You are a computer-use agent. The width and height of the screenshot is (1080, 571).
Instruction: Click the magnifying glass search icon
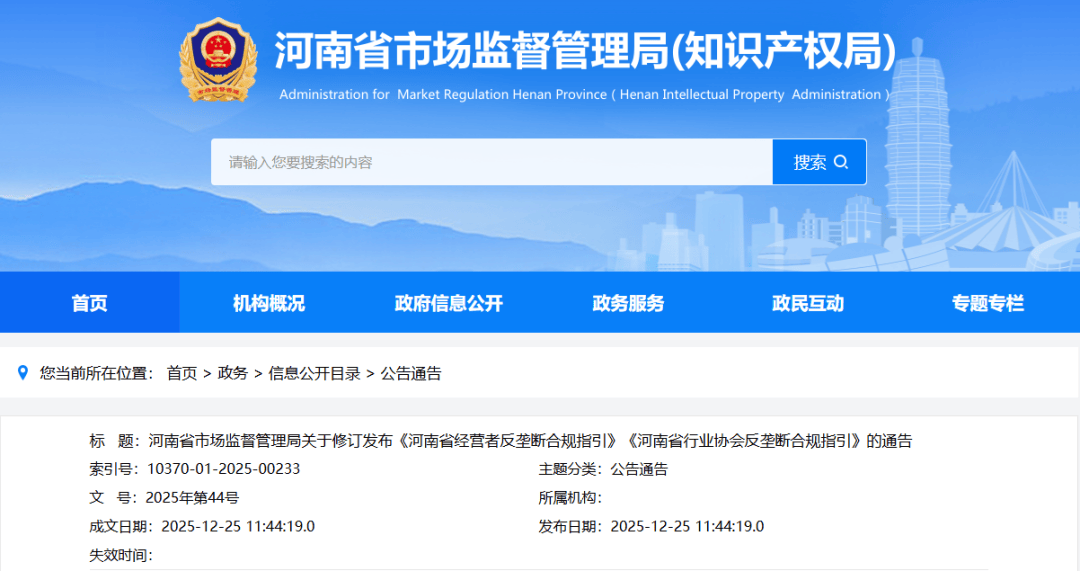(x=841, y=162)
